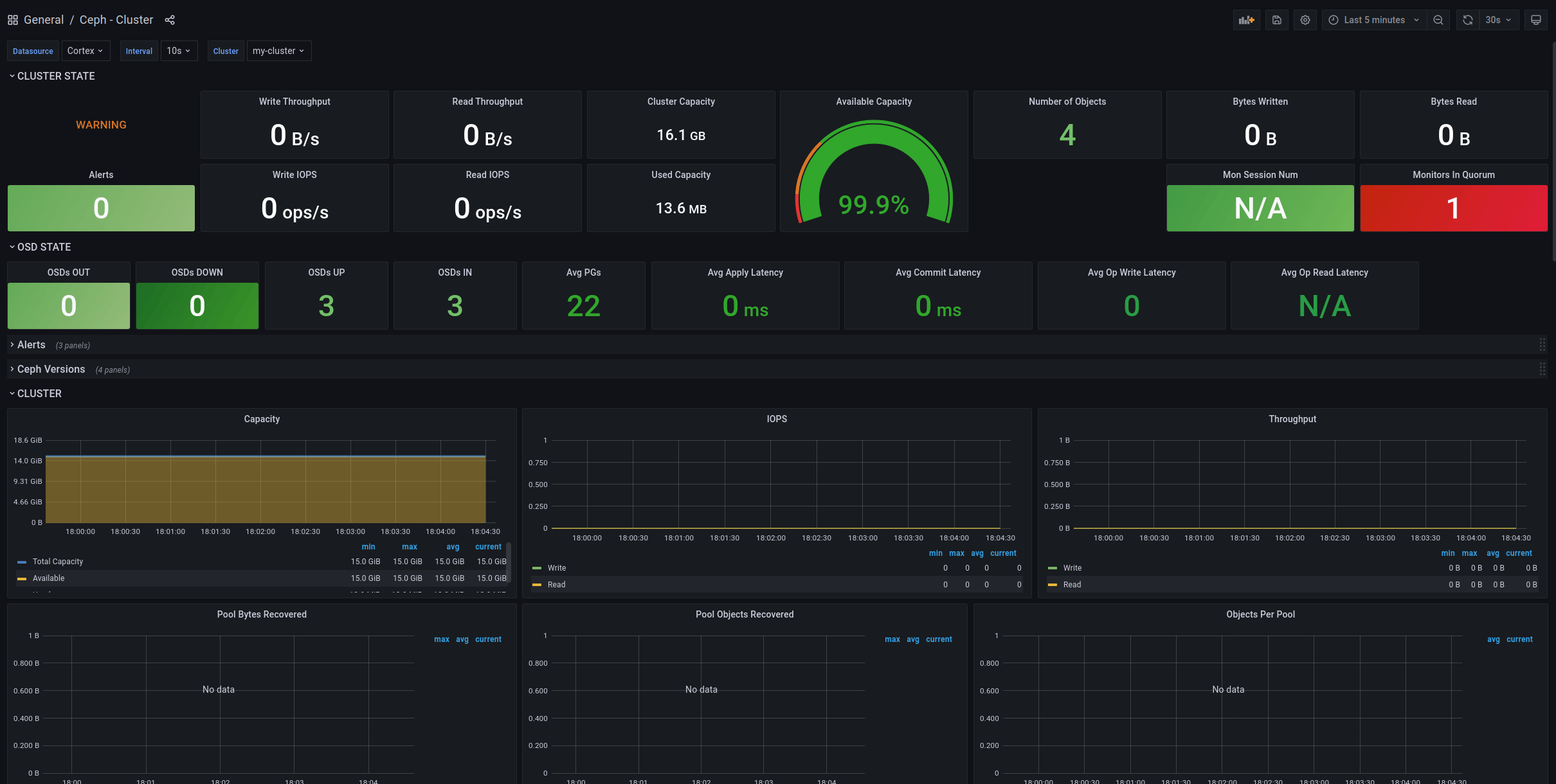The height and width of the screenshot is (784, 1556).
Task: Refresh the dashboard data
Action: click(x=1467, y=20)
